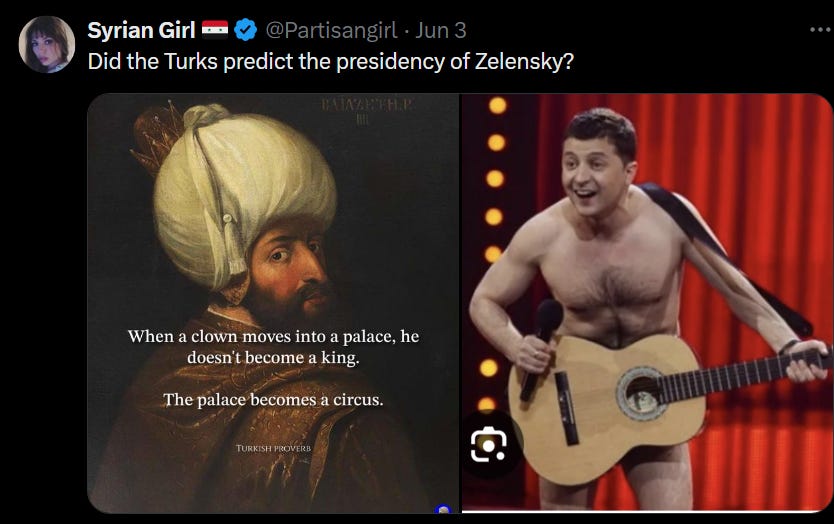Click the microphone held in the photo
Screen dimensions: 834x524
[543, 348]
